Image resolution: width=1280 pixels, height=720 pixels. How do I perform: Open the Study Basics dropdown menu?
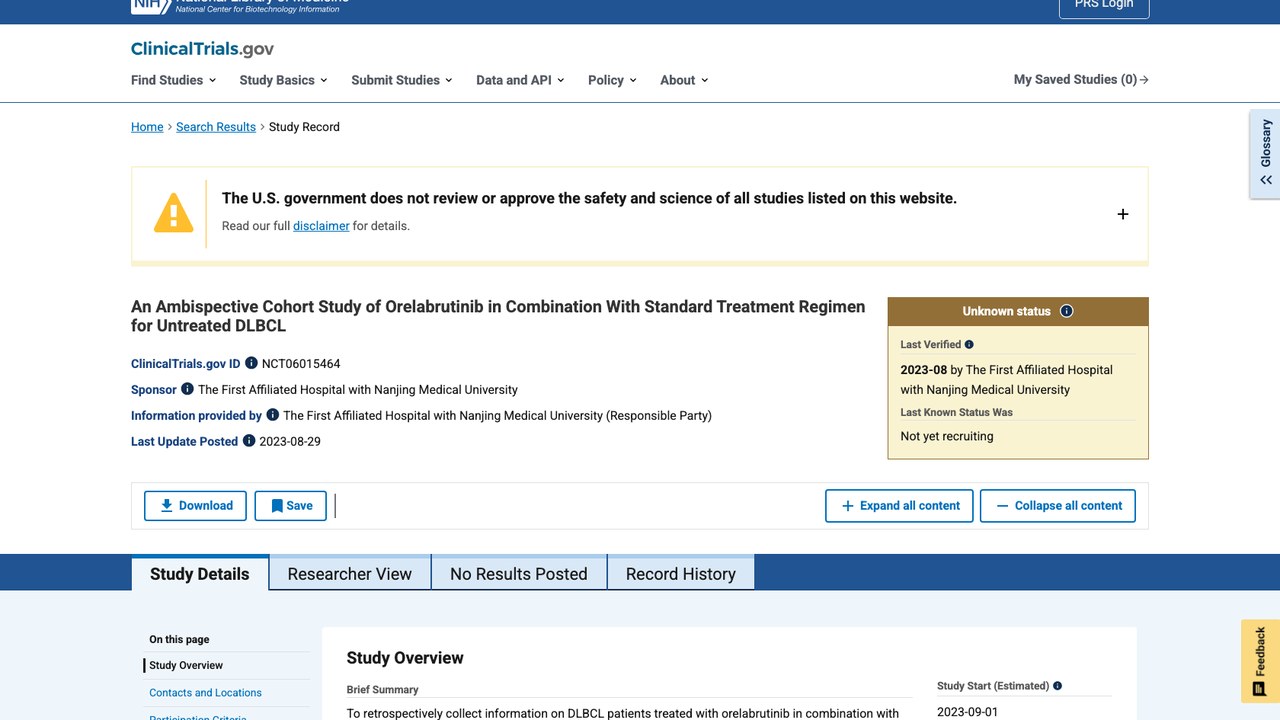[284, 80]
